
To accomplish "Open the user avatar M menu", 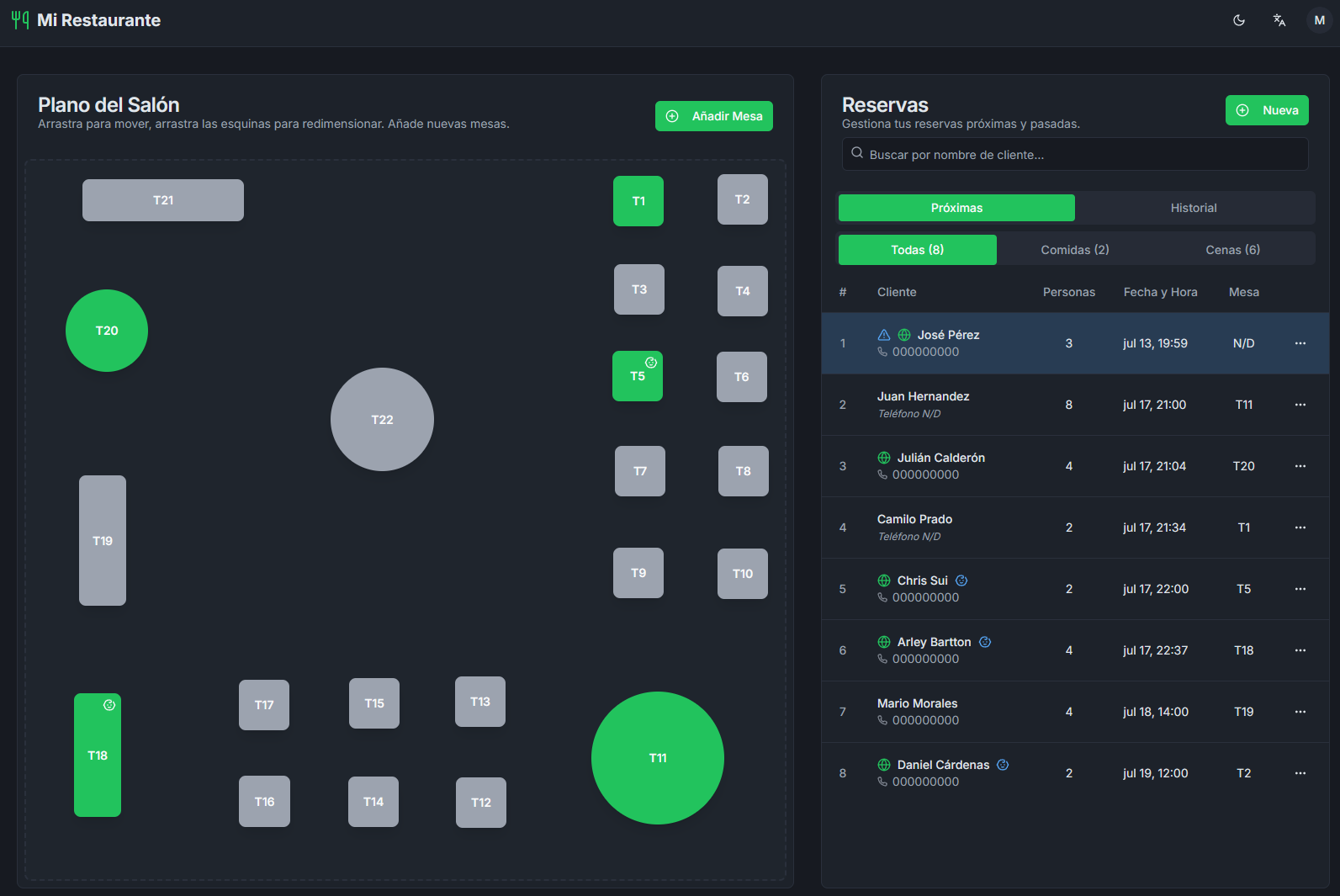I will [1318, 20].
